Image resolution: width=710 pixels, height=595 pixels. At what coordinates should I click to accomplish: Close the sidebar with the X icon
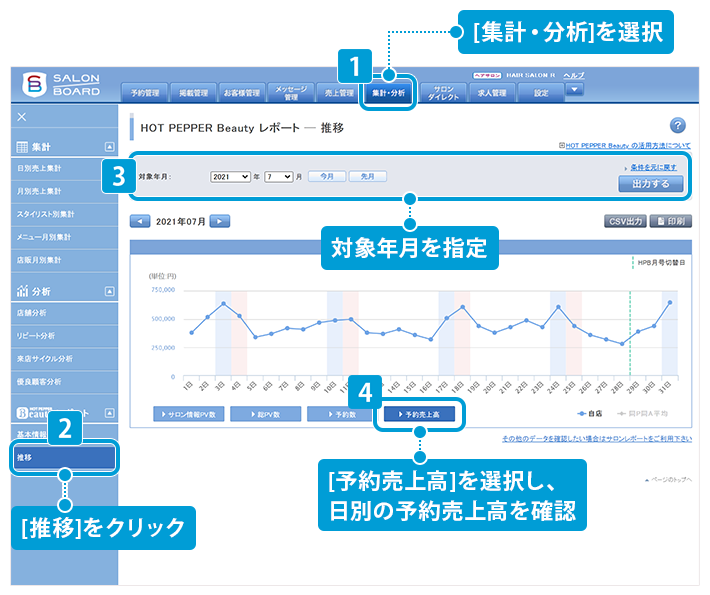coord(22,117)
